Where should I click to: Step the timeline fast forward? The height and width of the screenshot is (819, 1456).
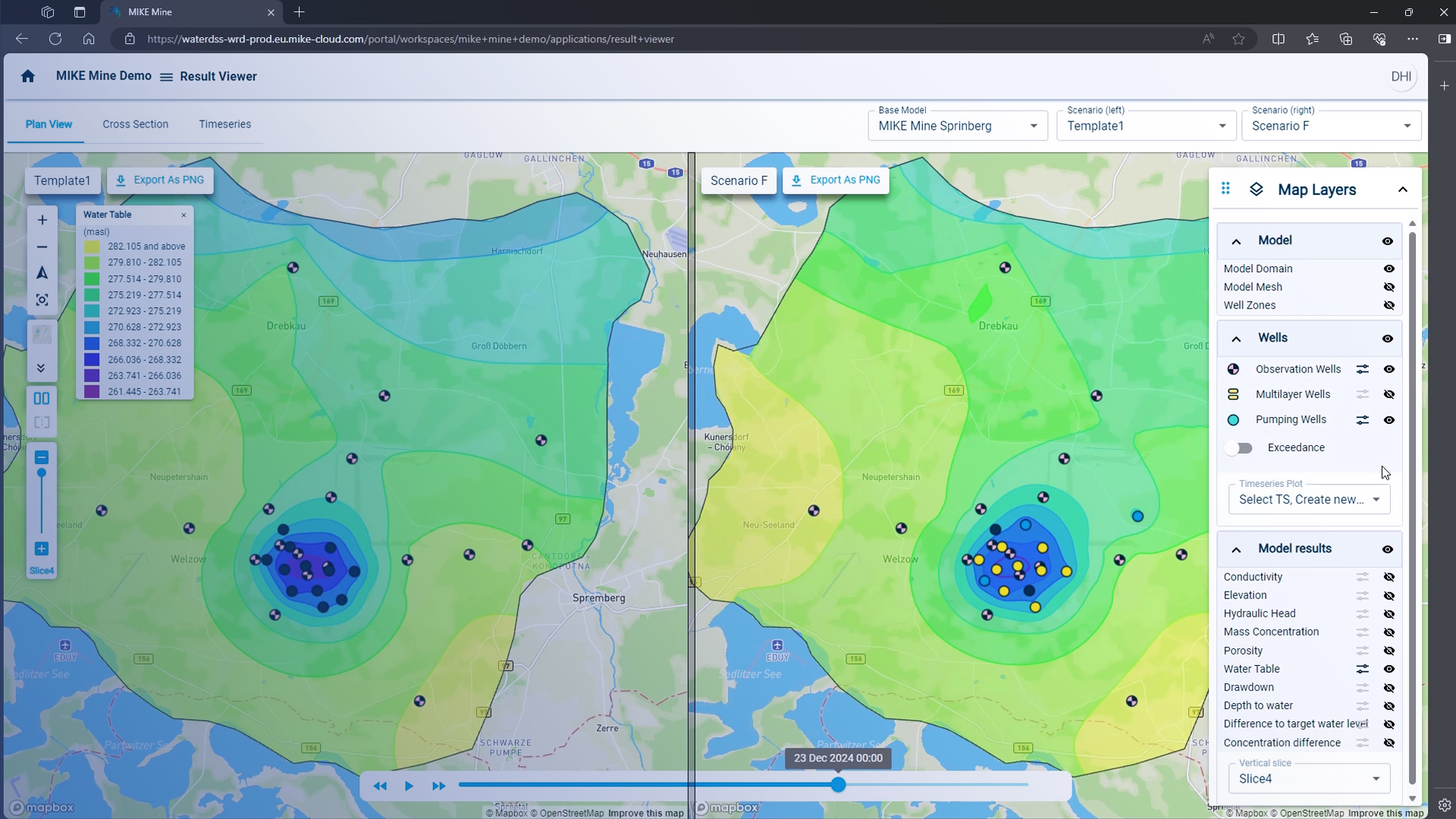click(438, 786)
